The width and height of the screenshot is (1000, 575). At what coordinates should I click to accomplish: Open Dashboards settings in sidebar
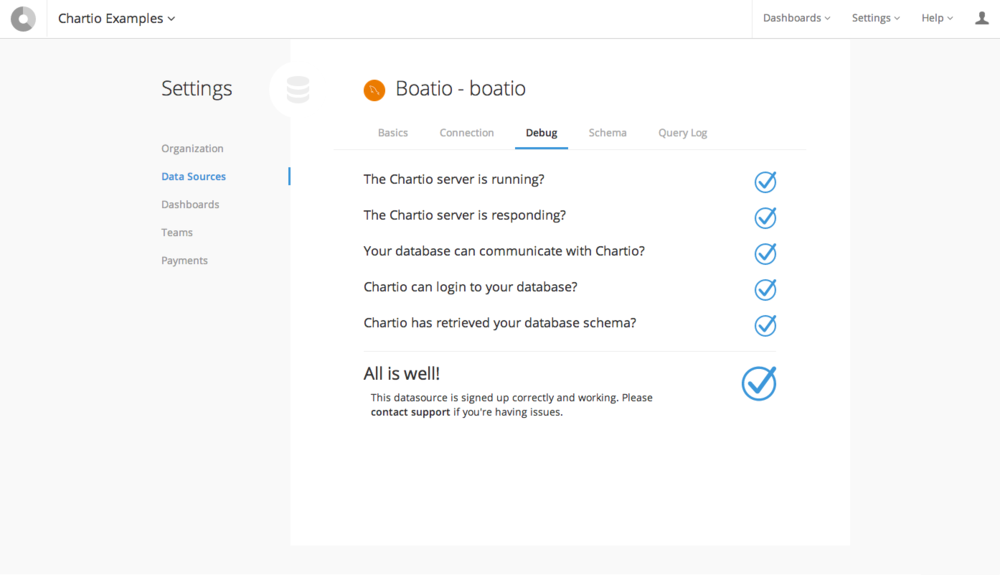coord(190,205)
